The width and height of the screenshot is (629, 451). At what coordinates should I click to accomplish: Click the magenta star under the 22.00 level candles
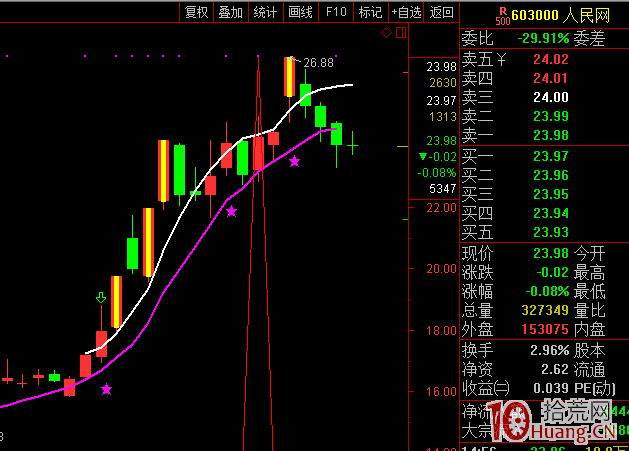[231, 211]
